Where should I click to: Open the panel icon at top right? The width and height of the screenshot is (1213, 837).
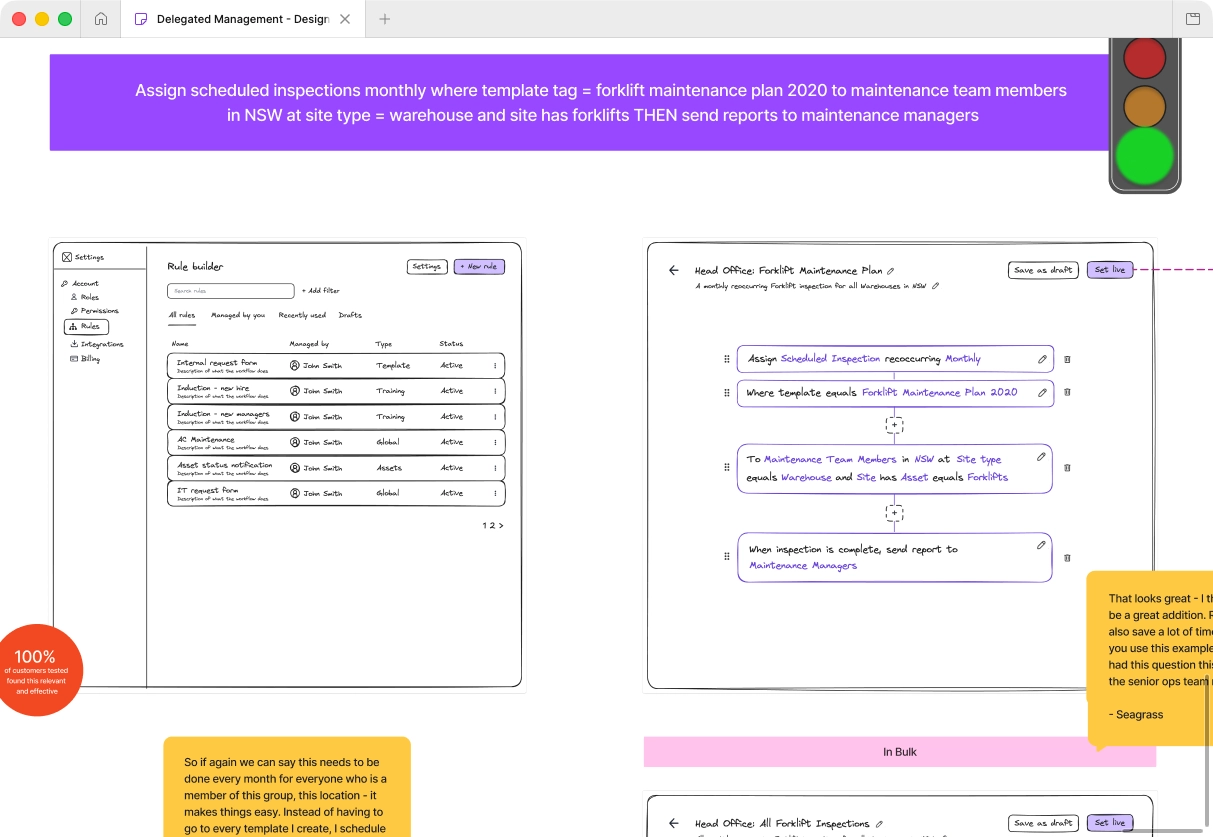[x=1193, y=19]
